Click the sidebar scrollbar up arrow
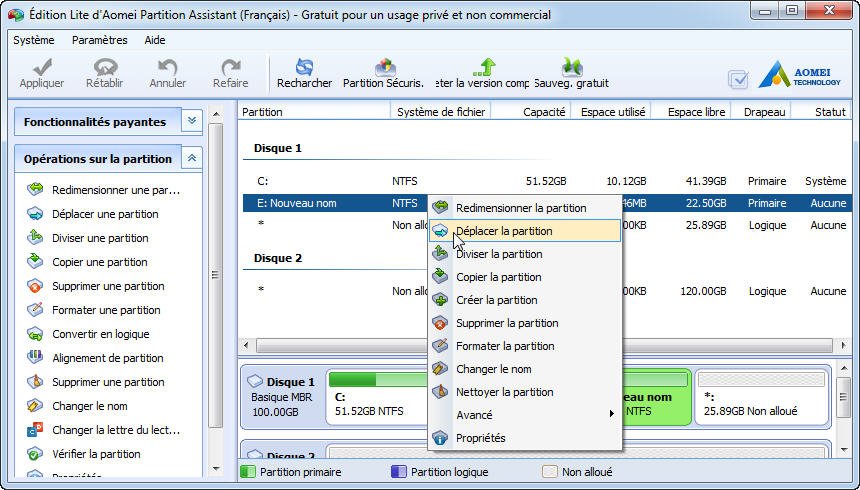Image resolution: width=860 pixels, height=490 pixels. click(216, 114)
